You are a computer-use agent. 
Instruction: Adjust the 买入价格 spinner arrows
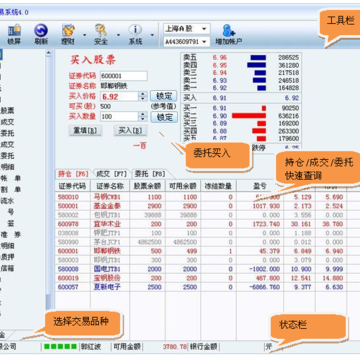click(143, 97)
